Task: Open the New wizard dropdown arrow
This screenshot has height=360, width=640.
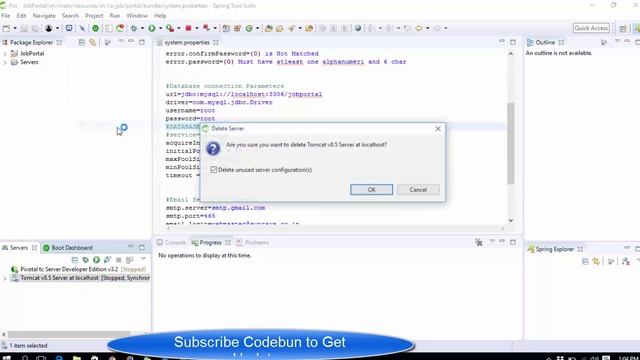Action: [x=15, y=28]
